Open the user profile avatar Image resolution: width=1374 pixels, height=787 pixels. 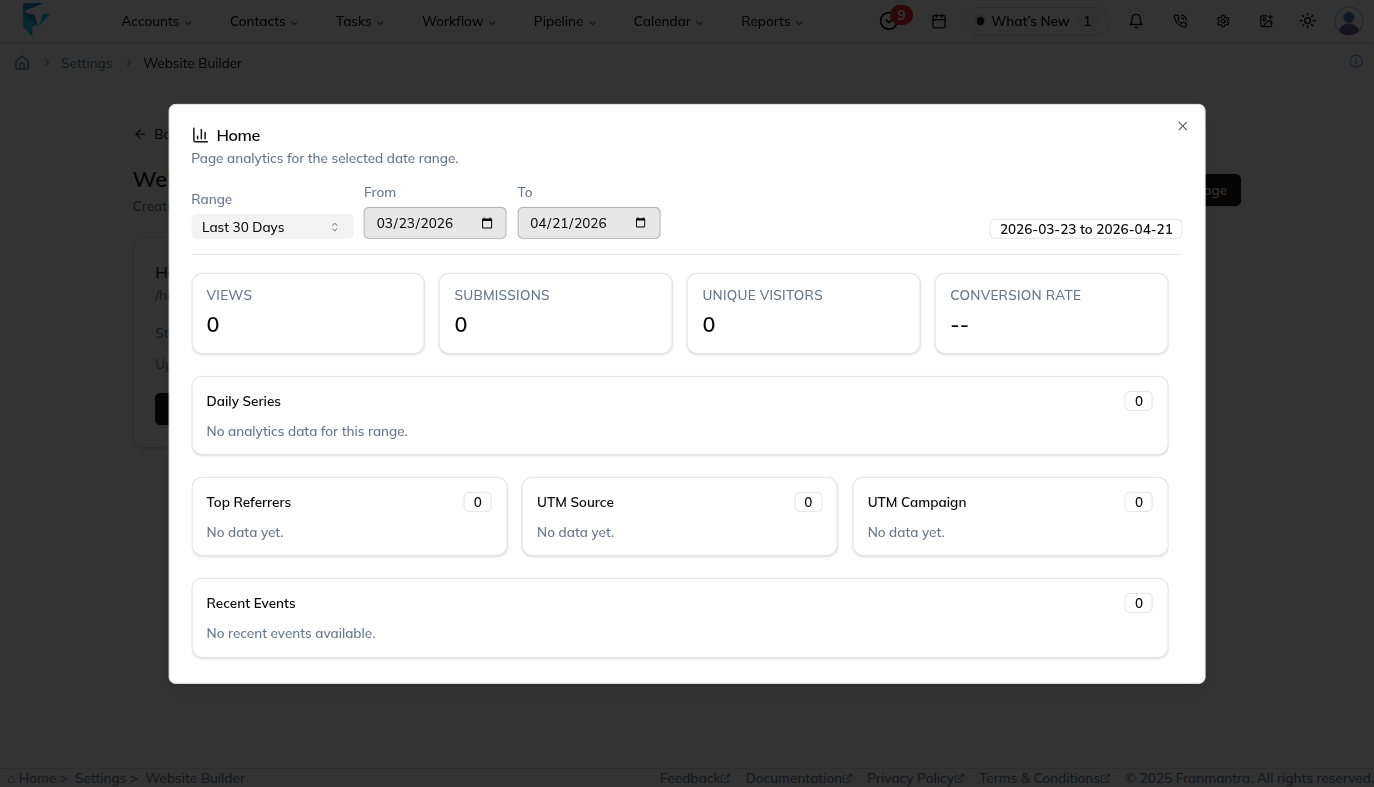click(x=1349, y=21)
